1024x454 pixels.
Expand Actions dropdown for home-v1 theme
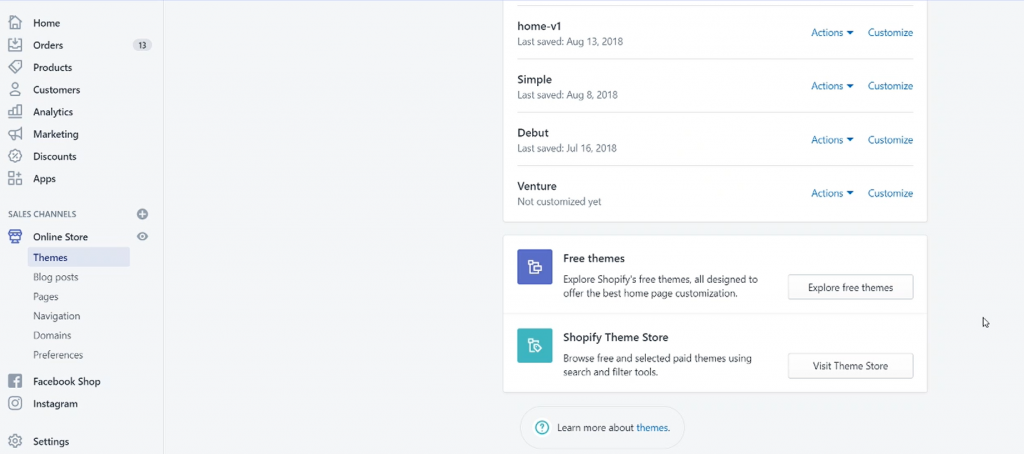832,33
